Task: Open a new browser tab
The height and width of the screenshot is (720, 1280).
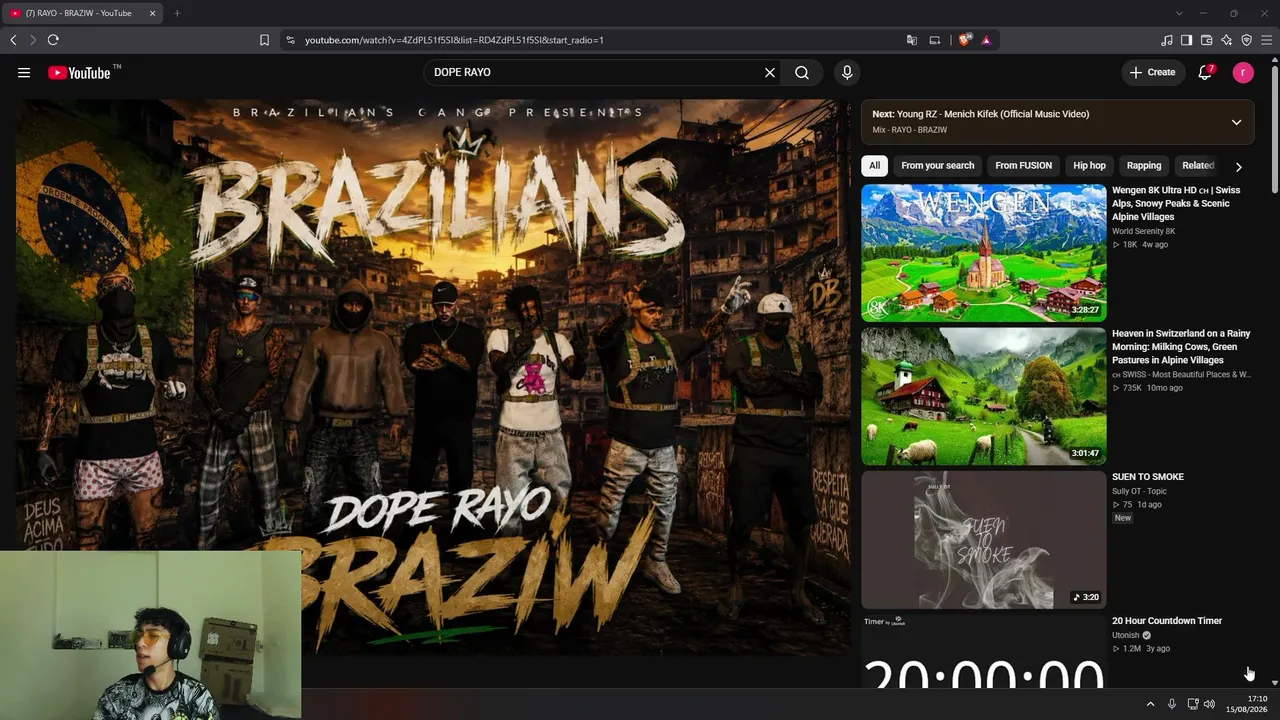Action: [x=177, y=13]
